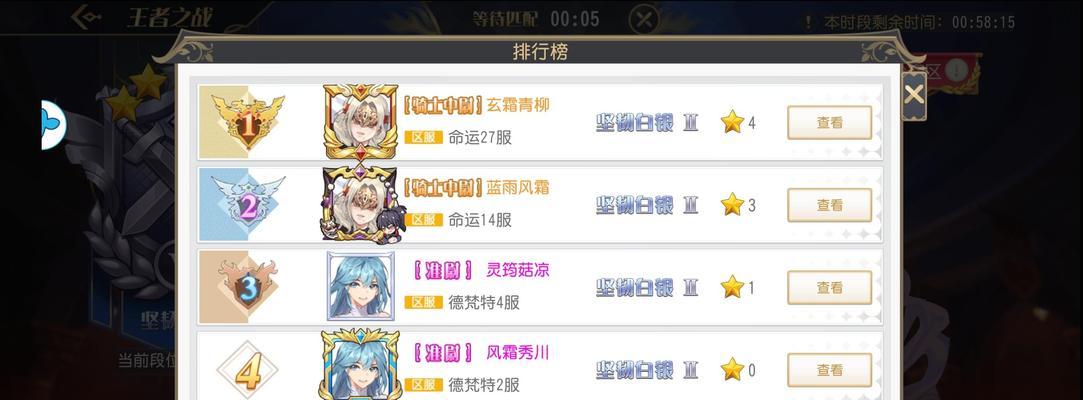Viewport: 1083px width, 400px height.
Task: Click the player name 灵筠菇凉
Action: click(518, 270)
